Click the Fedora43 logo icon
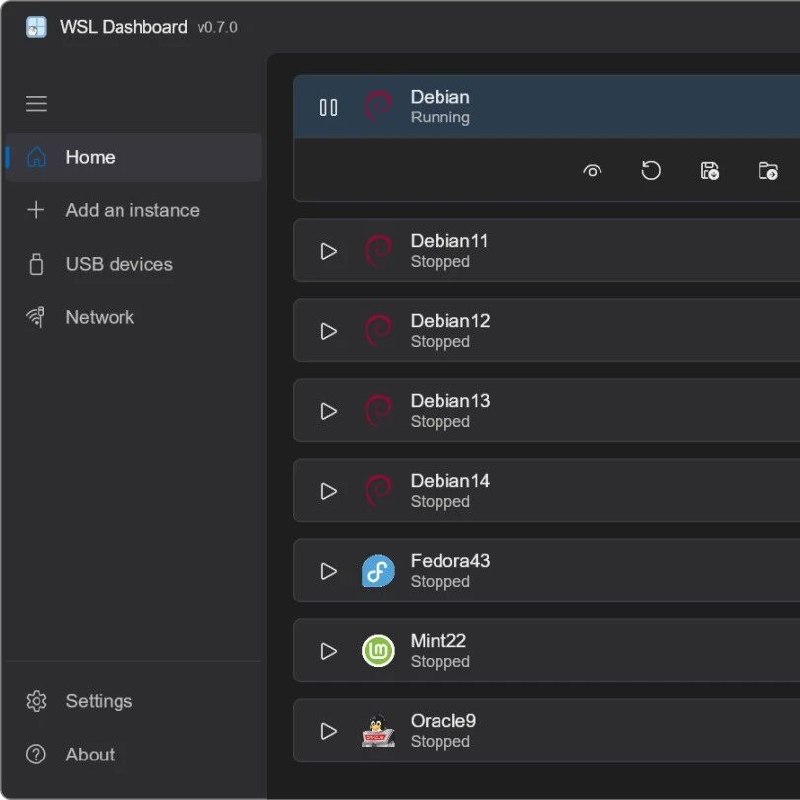 coord(378,571)
